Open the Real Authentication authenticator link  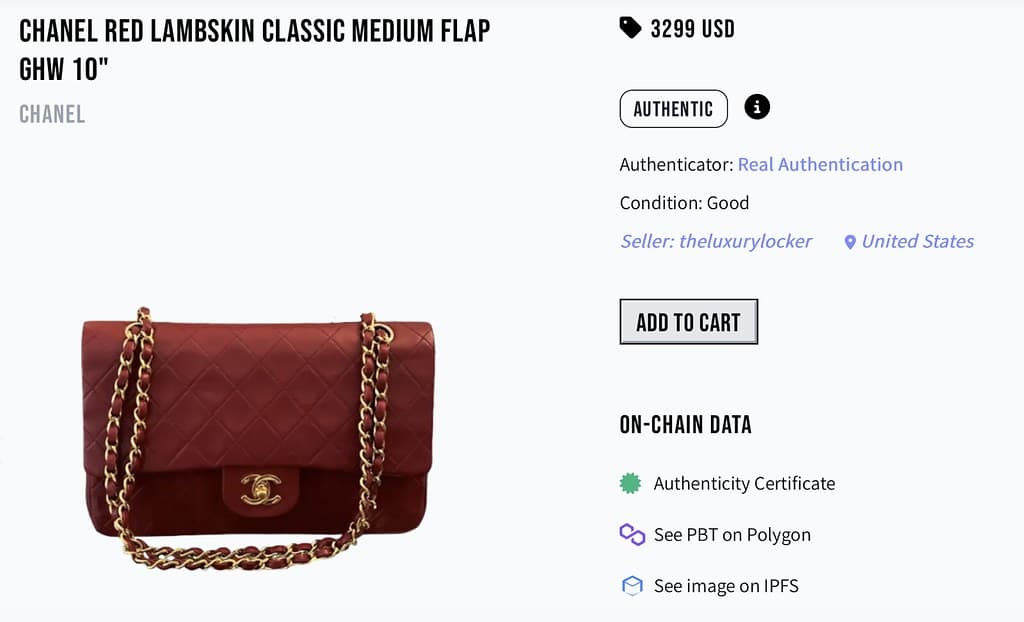(x=820, y=164)
